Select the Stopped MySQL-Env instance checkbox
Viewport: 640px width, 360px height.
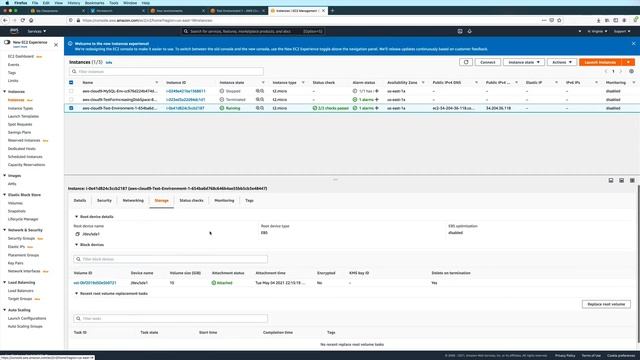(x=71, y=91)
